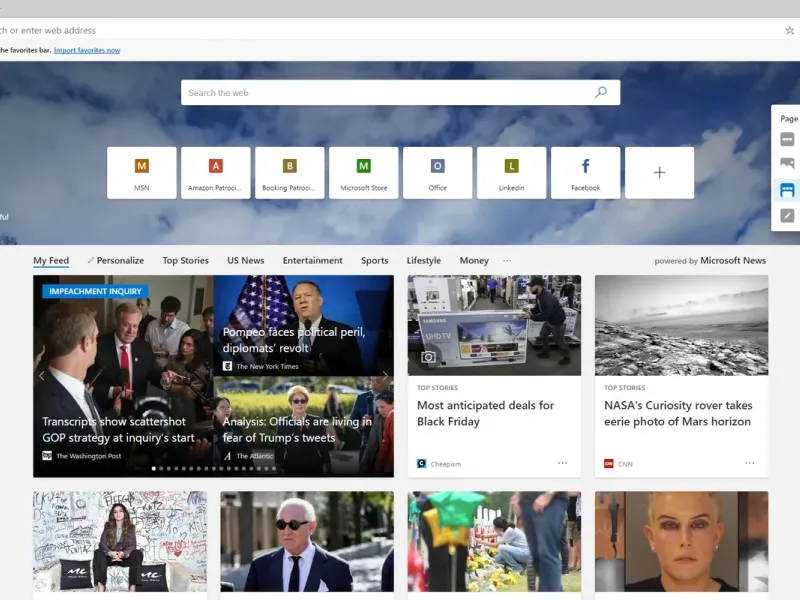Screen dimensions: 800x600
Task: Open Pompeo faces political peril story
Action: [x=294, y=340]
